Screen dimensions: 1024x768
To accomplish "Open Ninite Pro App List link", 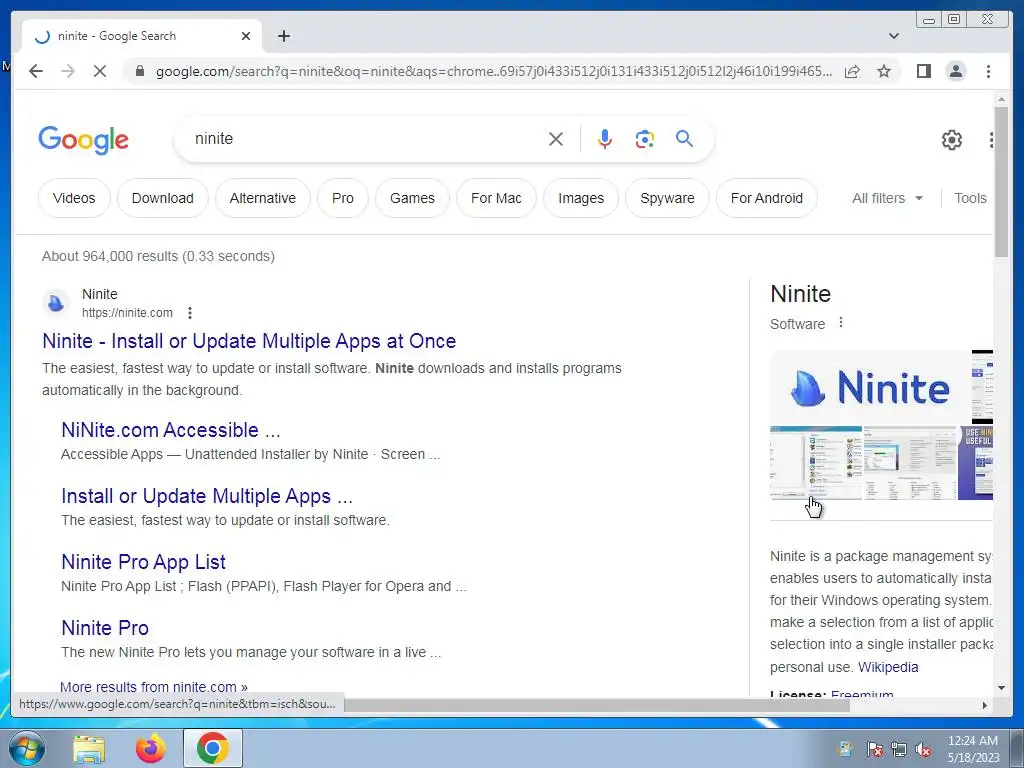I will point(144,562).
